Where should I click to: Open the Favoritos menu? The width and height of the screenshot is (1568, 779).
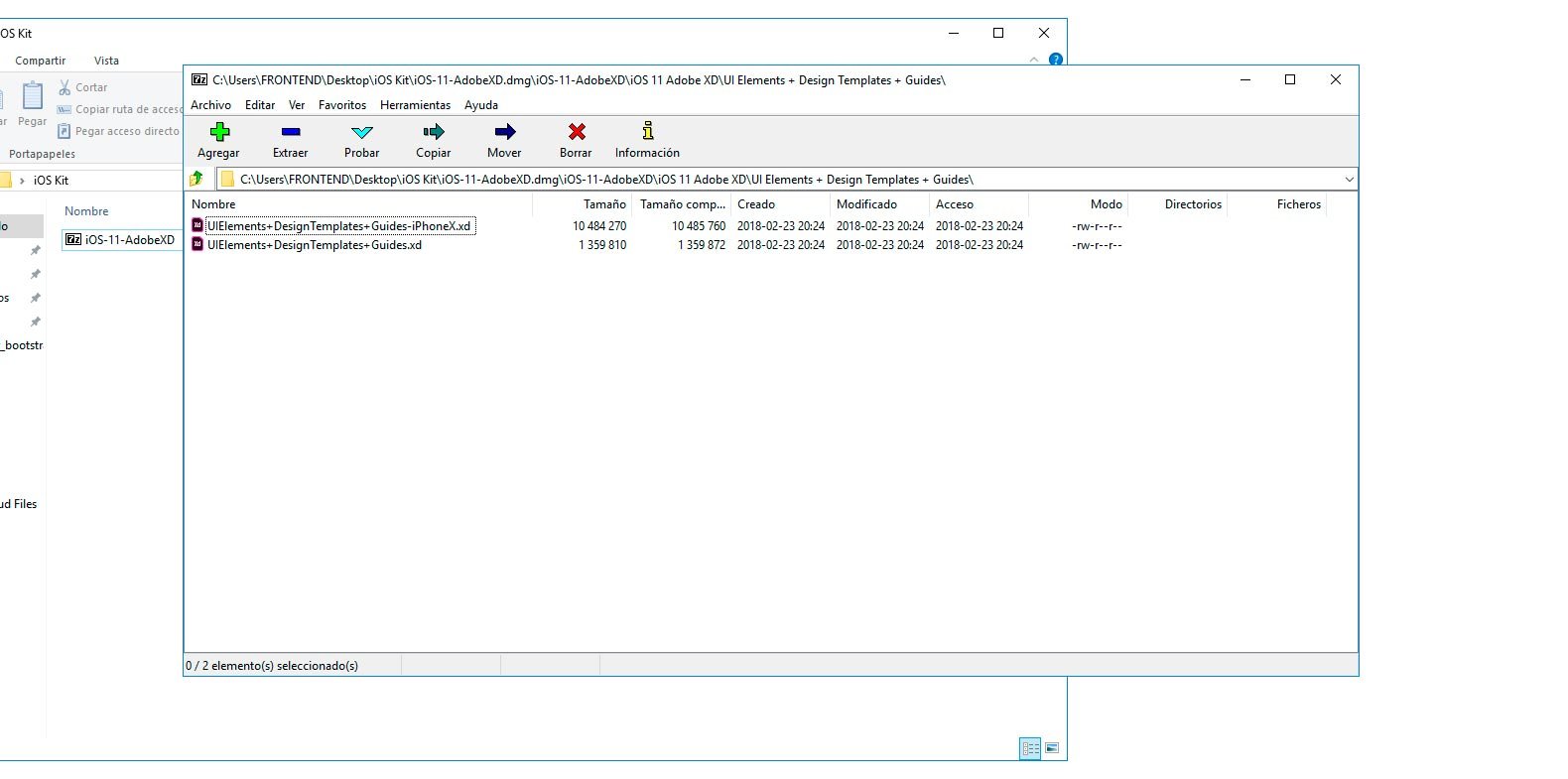point(342,105)
